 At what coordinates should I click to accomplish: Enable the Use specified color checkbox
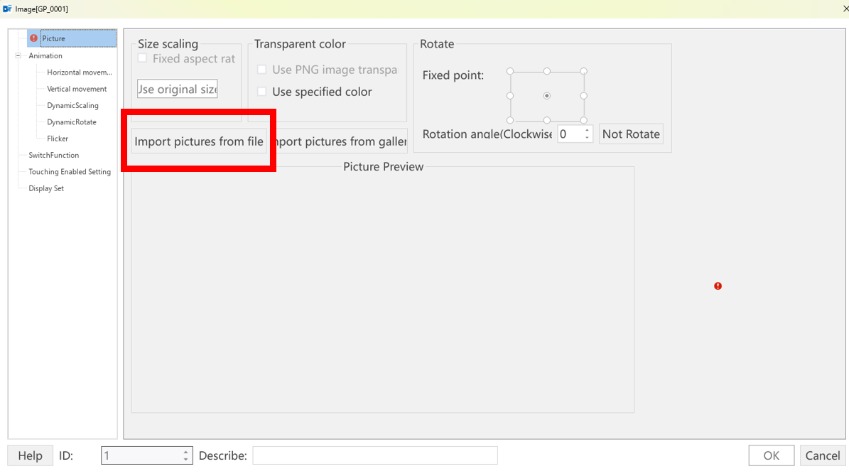click(x=262, y=92)
